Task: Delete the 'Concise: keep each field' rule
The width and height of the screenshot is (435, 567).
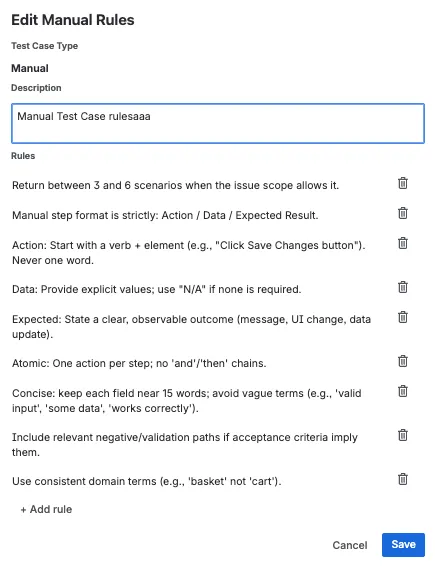Action: click(402, 391)
